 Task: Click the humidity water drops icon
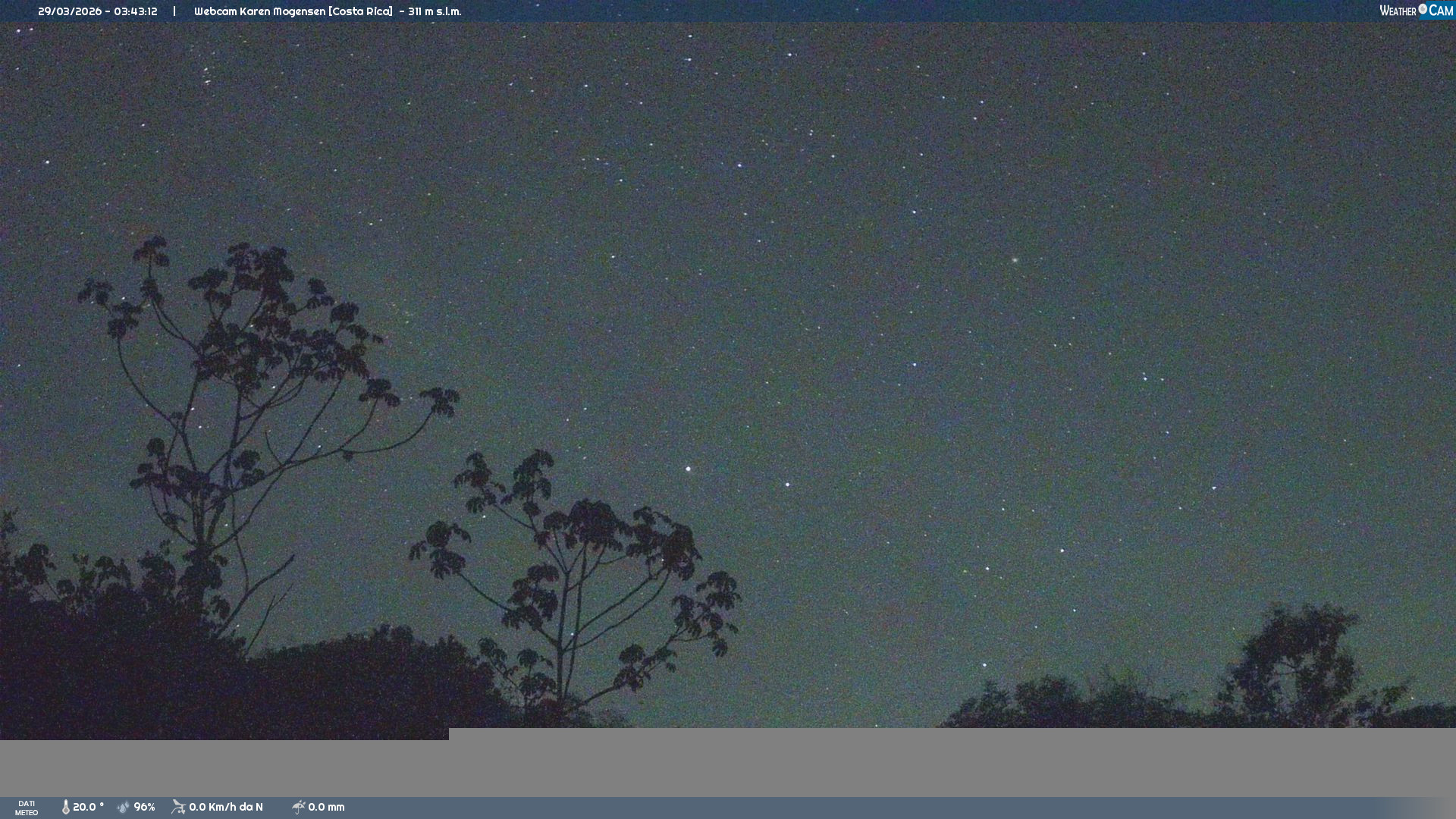click(124, 807)
